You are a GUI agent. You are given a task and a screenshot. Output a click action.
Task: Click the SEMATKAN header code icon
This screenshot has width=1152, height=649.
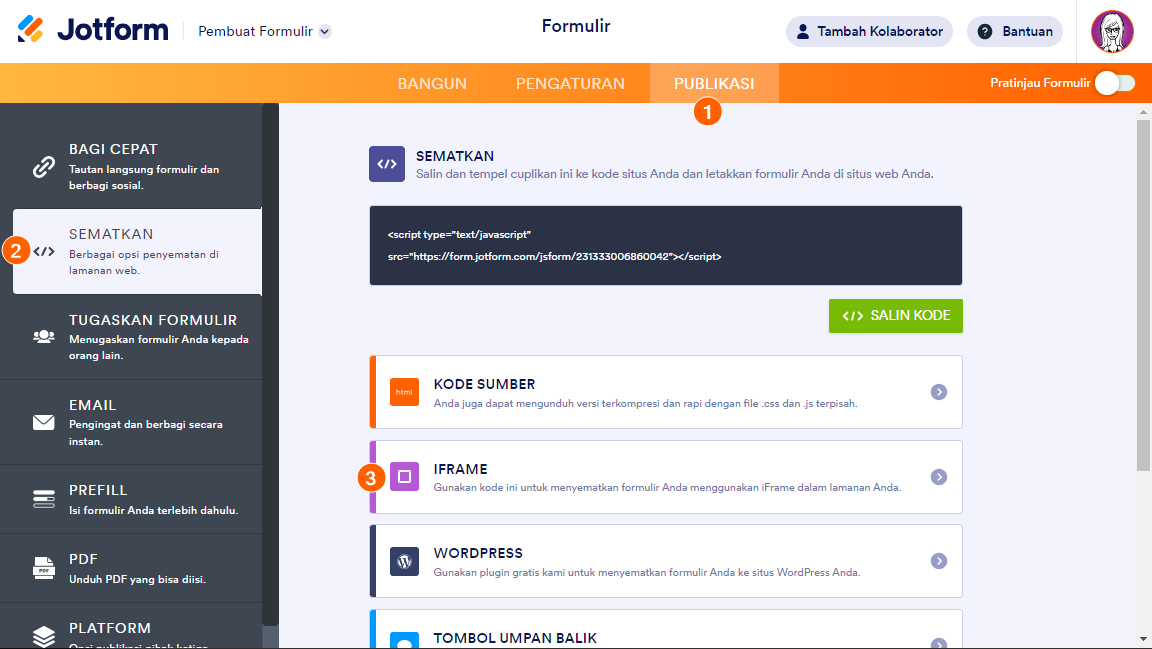(x=386, y=164)
